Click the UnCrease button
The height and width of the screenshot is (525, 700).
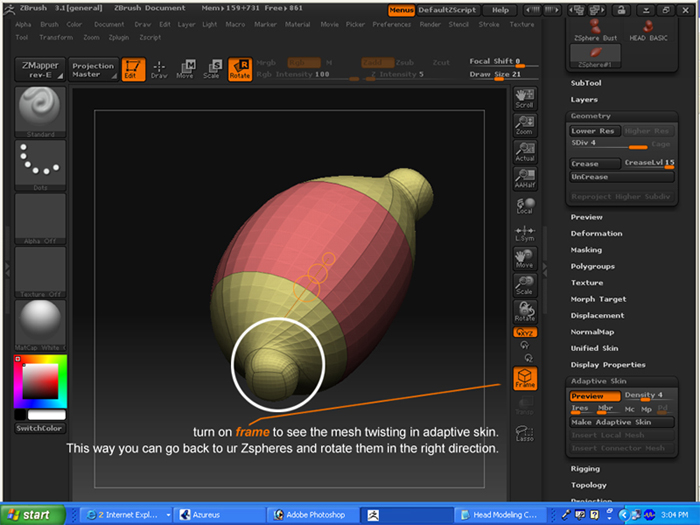[622, 177]
